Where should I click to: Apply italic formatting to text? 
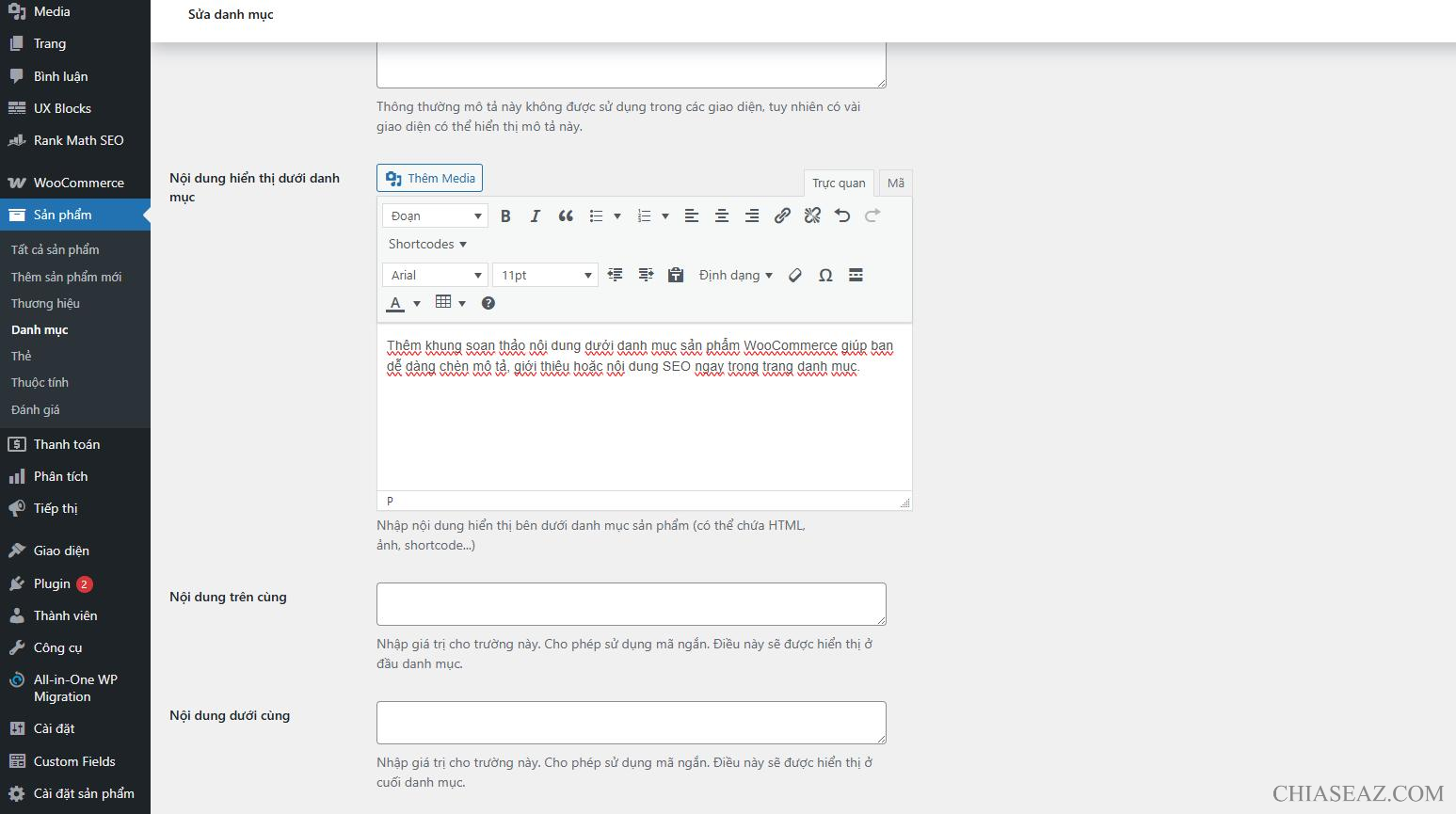[x=536, y=216]
